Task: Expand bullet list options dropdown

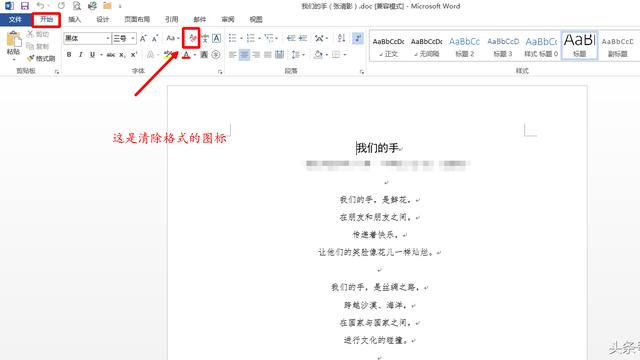Action: (241, 39)
